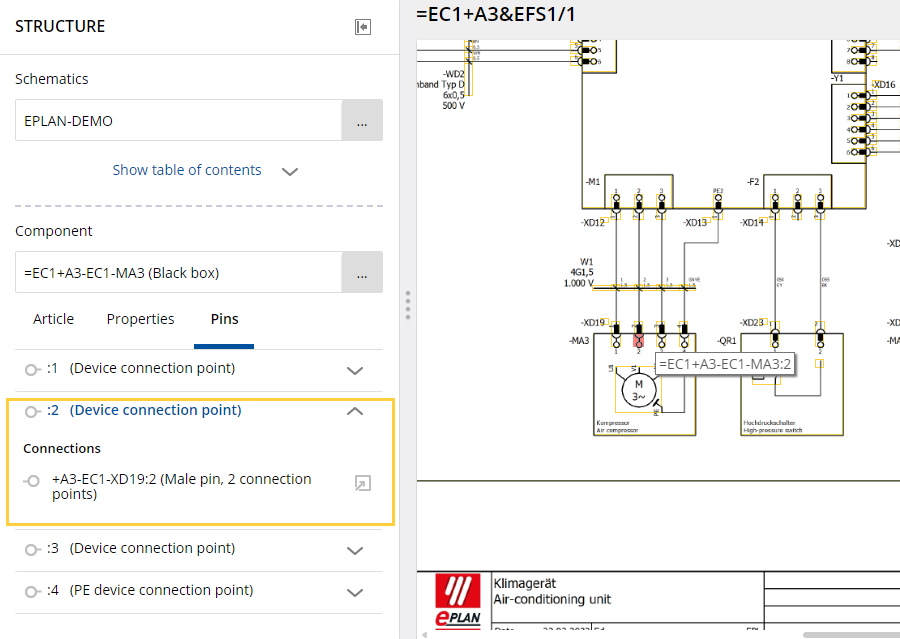This screenshot has height=639, width=900.
Task: Click the EPLAN logo in title block
Action: click(458, 600)
